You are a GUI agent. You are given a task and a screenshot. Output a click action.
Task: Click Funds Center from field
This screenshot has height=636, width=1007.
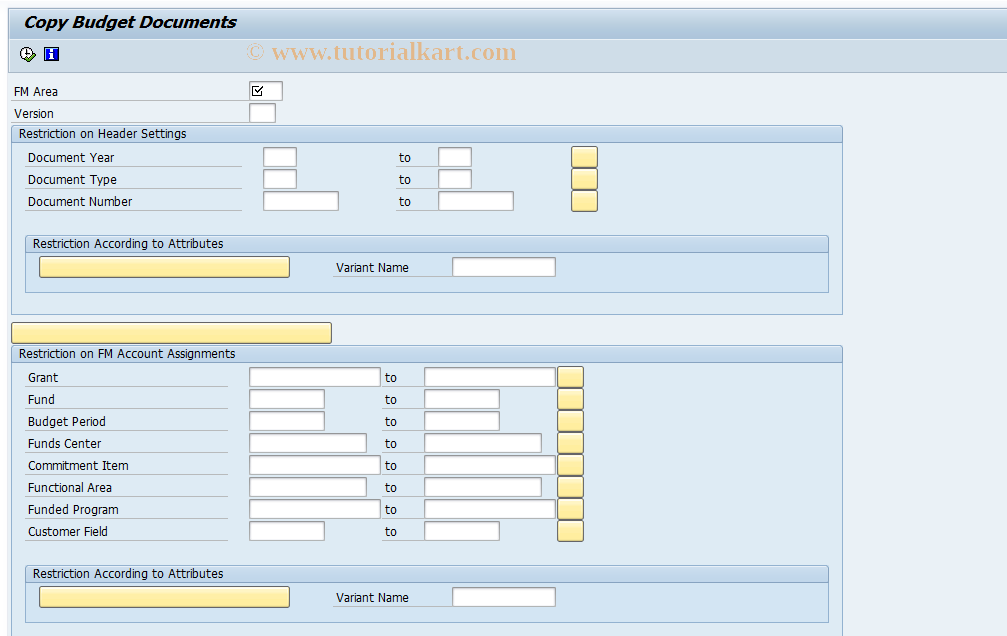point(308,443)
